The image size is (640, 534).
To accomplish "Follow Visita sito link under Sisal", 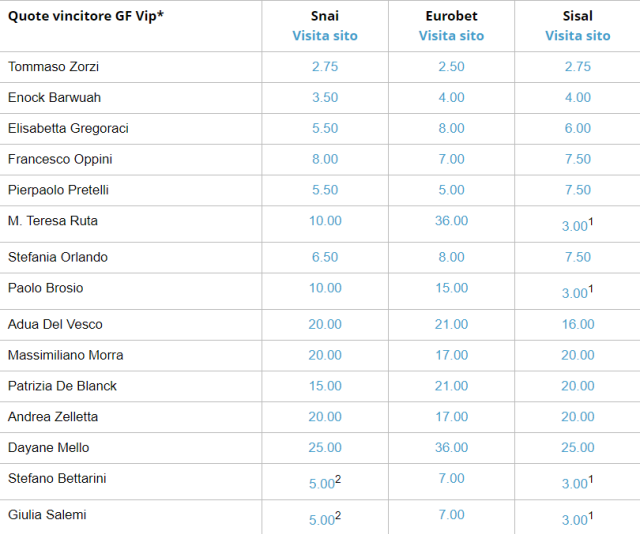I will pos(577,36).
